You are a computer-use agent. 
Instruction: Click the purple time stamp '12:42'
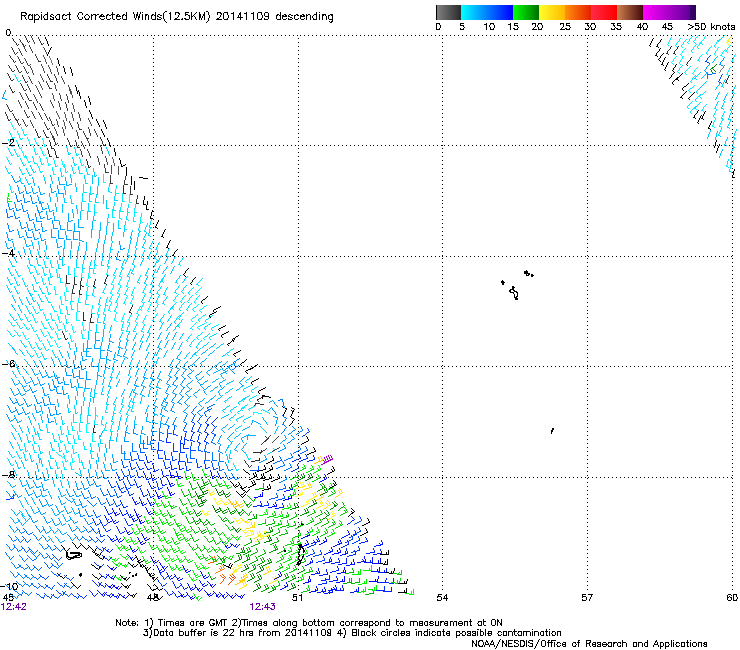point(14,607)
